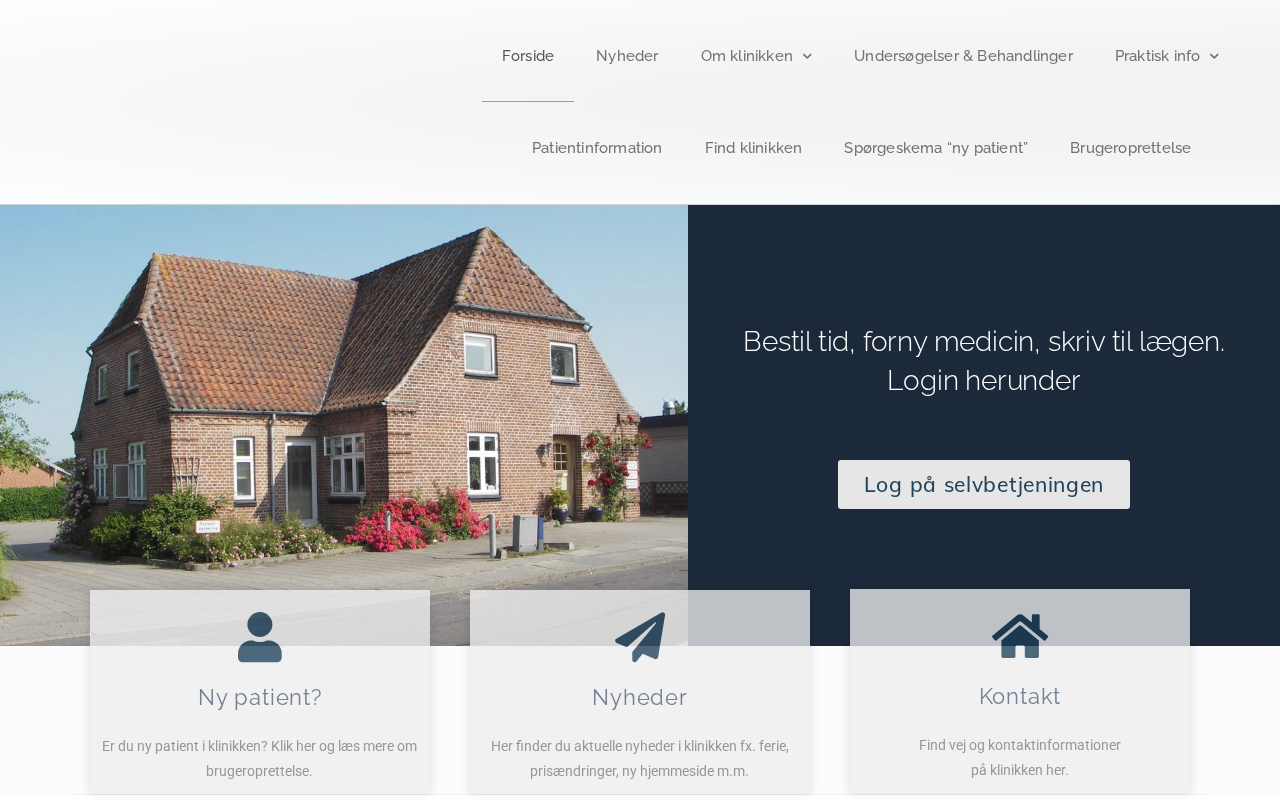Open the Nyheder card heading
1280x800 pixels.
pos(640,697)
